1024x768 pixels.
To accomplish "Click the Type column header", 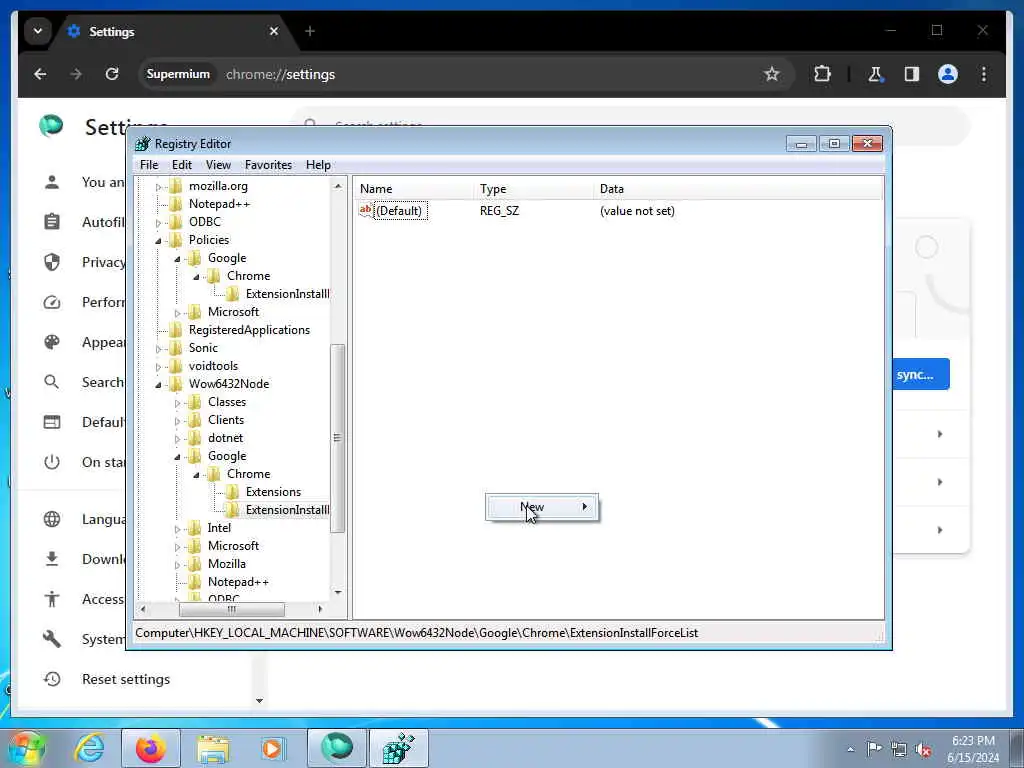I will point(534,189).
